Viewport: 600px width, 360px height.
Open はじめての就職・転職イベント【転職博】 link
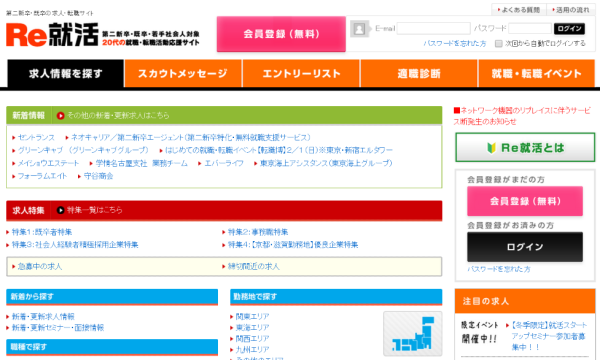[279, 150]
